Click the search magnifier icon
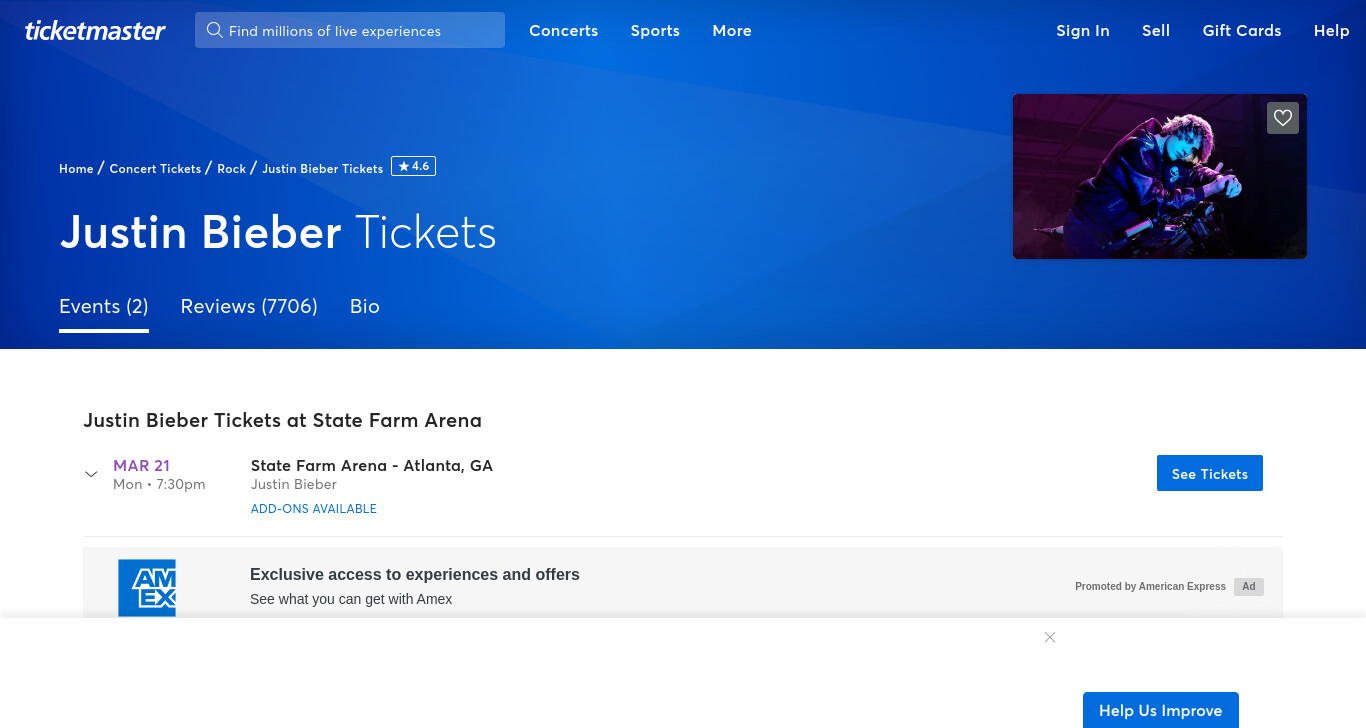This screenshot has height=728, width=1366. (x=214, y=30)
